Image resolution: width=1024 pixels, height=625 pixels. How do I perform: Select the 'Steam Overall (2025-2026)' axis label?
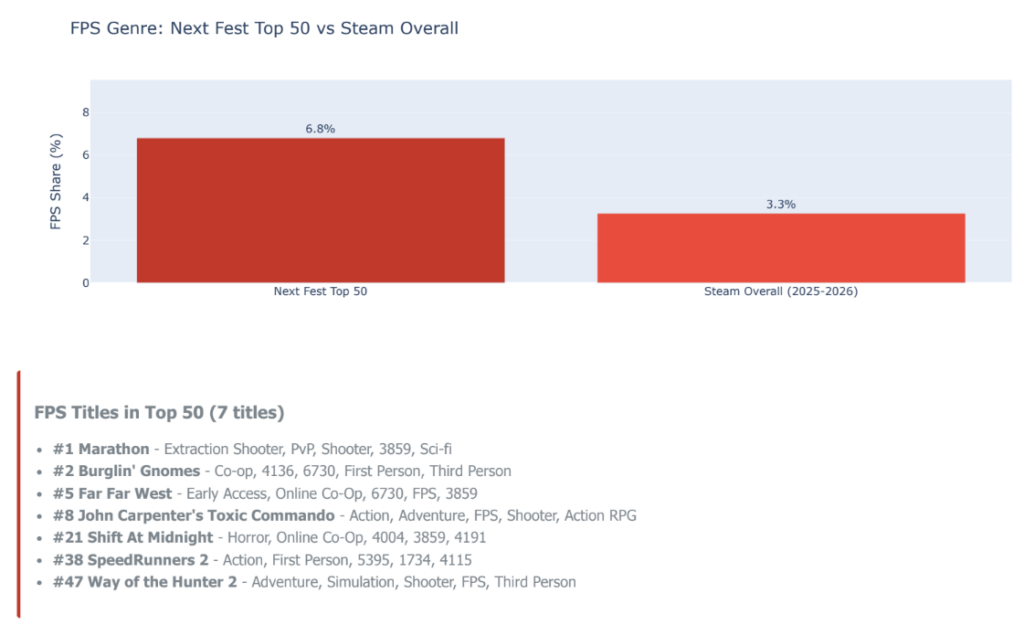pyautogui.click(x=781, y=292)
